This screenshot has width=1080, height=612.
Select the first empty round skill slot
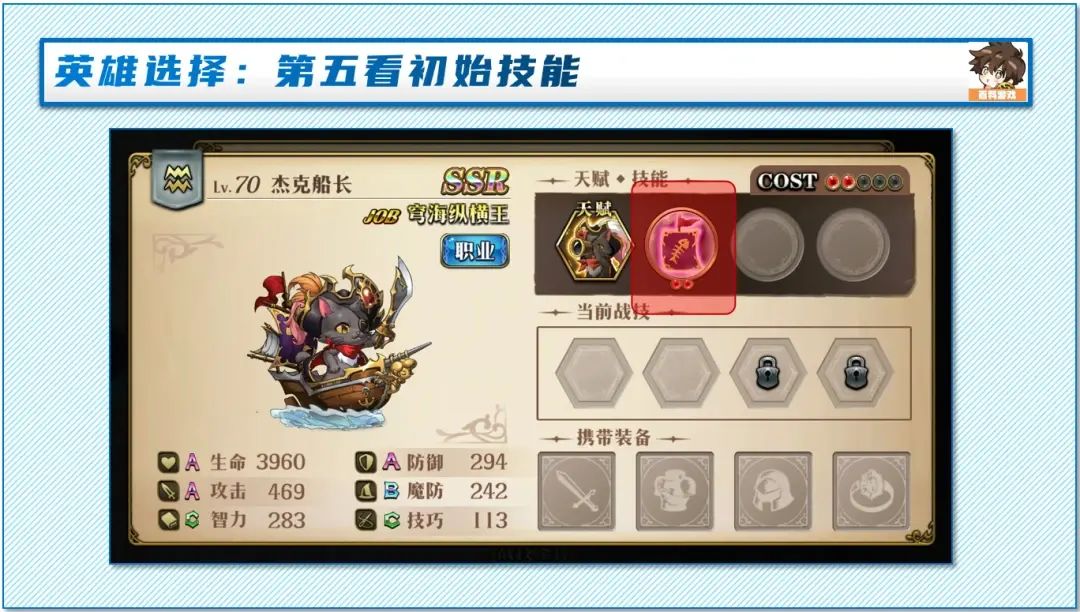point(767,244)
